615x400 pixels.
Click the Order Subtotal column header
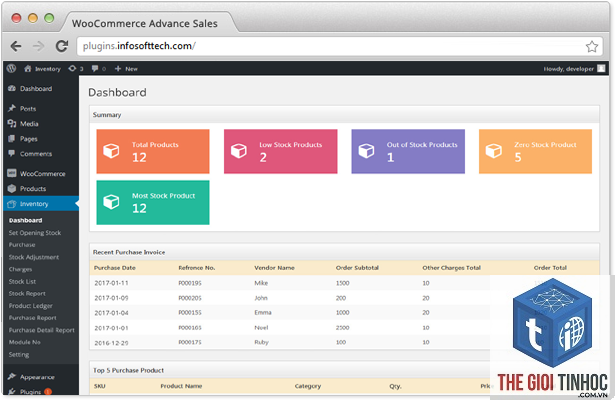357,268
